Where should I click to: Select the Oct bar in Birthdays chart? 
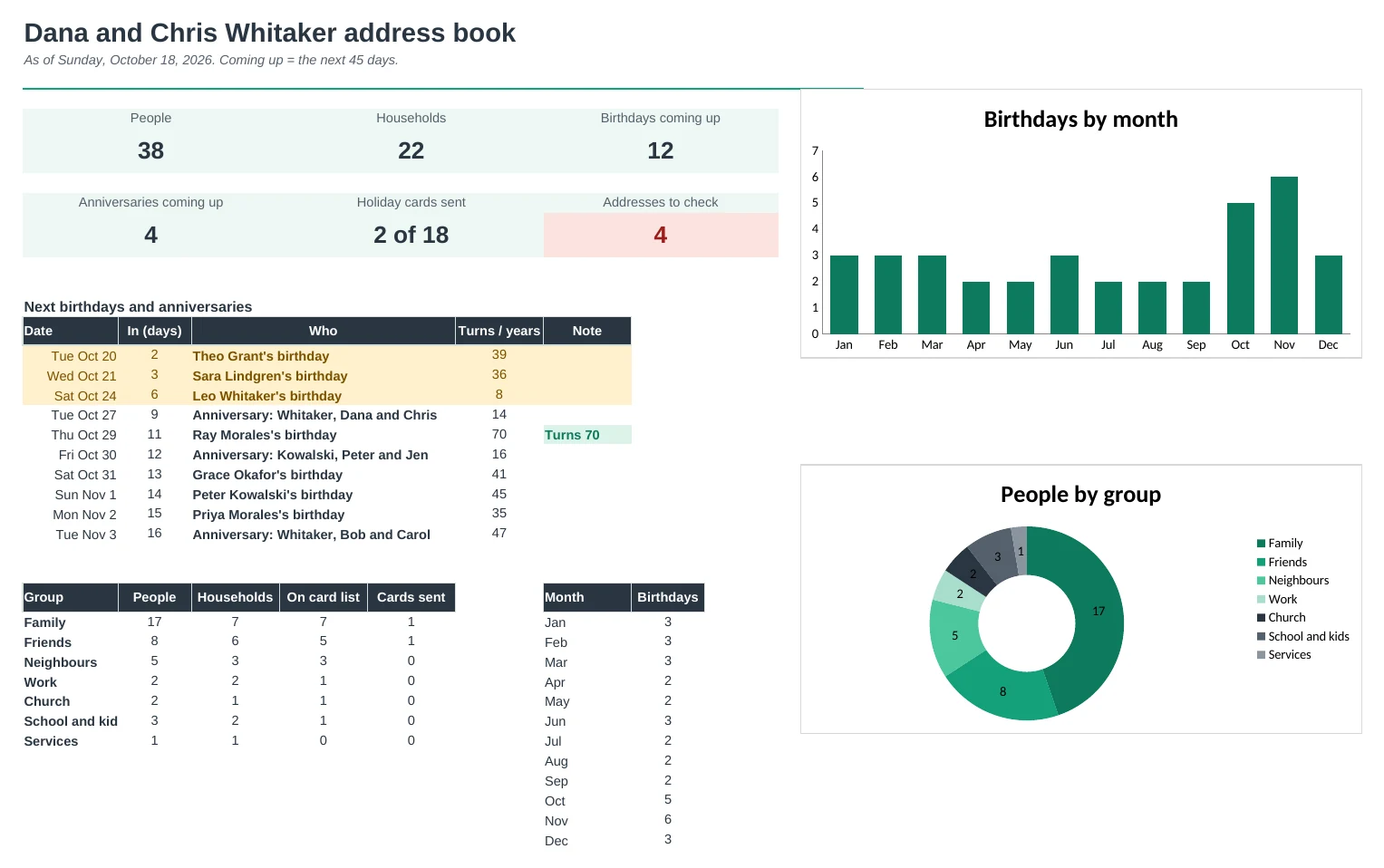[1241, 268]
